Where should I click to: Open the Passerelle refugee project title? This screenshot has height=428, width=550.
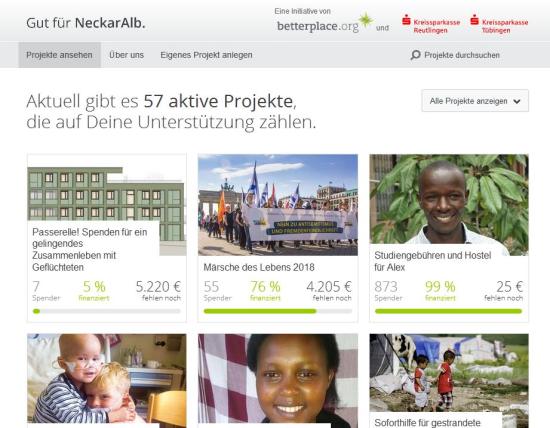pyautogui.click(x=90, y=249)
